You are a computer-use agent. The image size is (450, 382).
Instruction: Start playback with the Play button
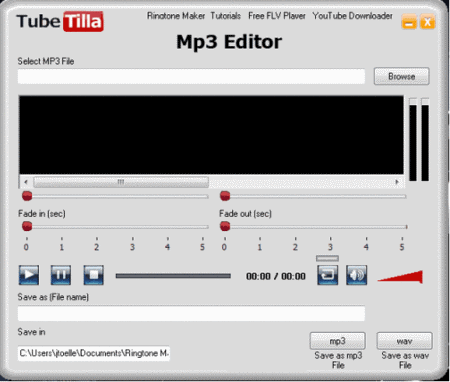click(x=29, y=275)
